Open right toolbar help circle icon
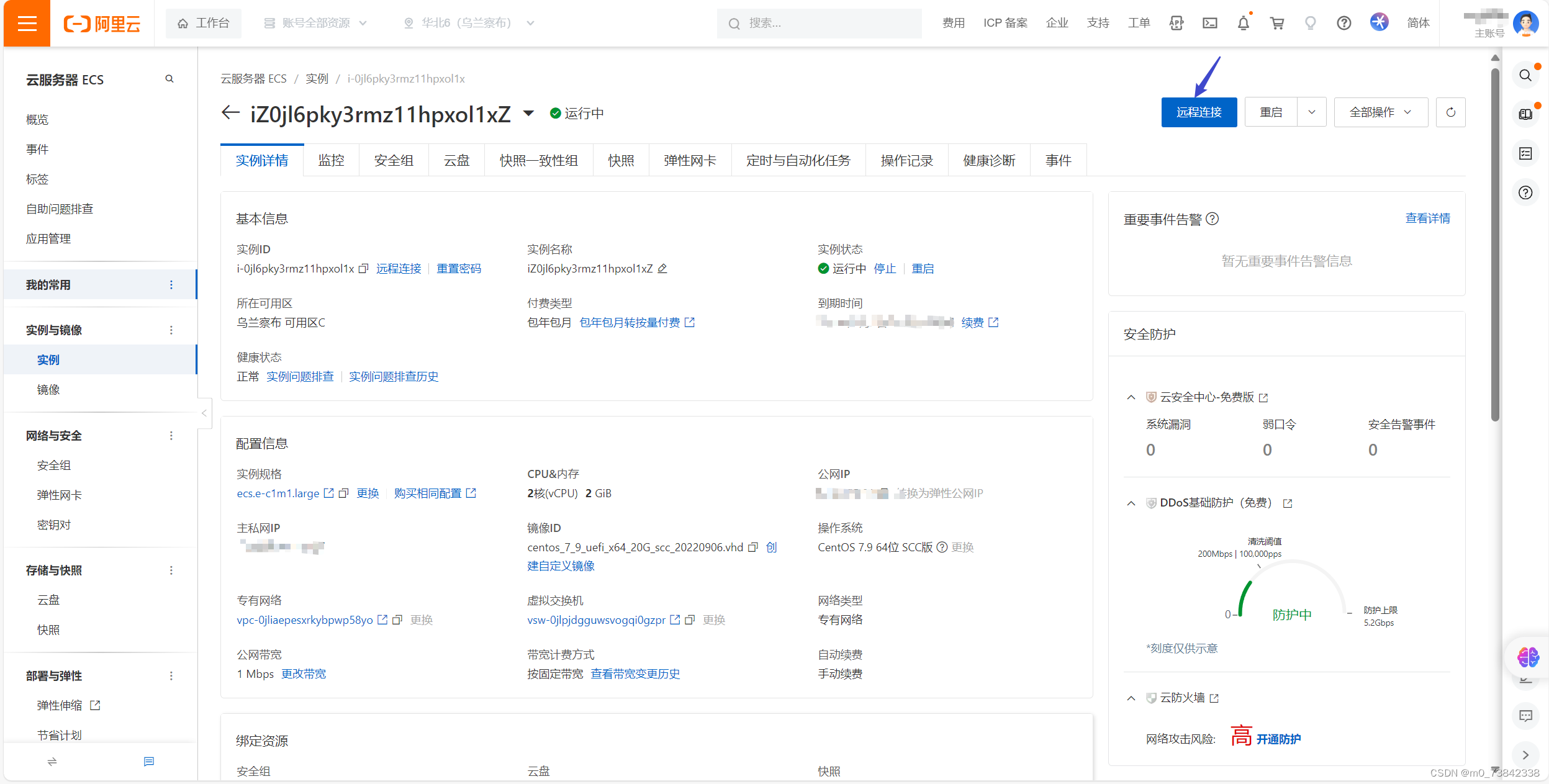 point(1525,193)
